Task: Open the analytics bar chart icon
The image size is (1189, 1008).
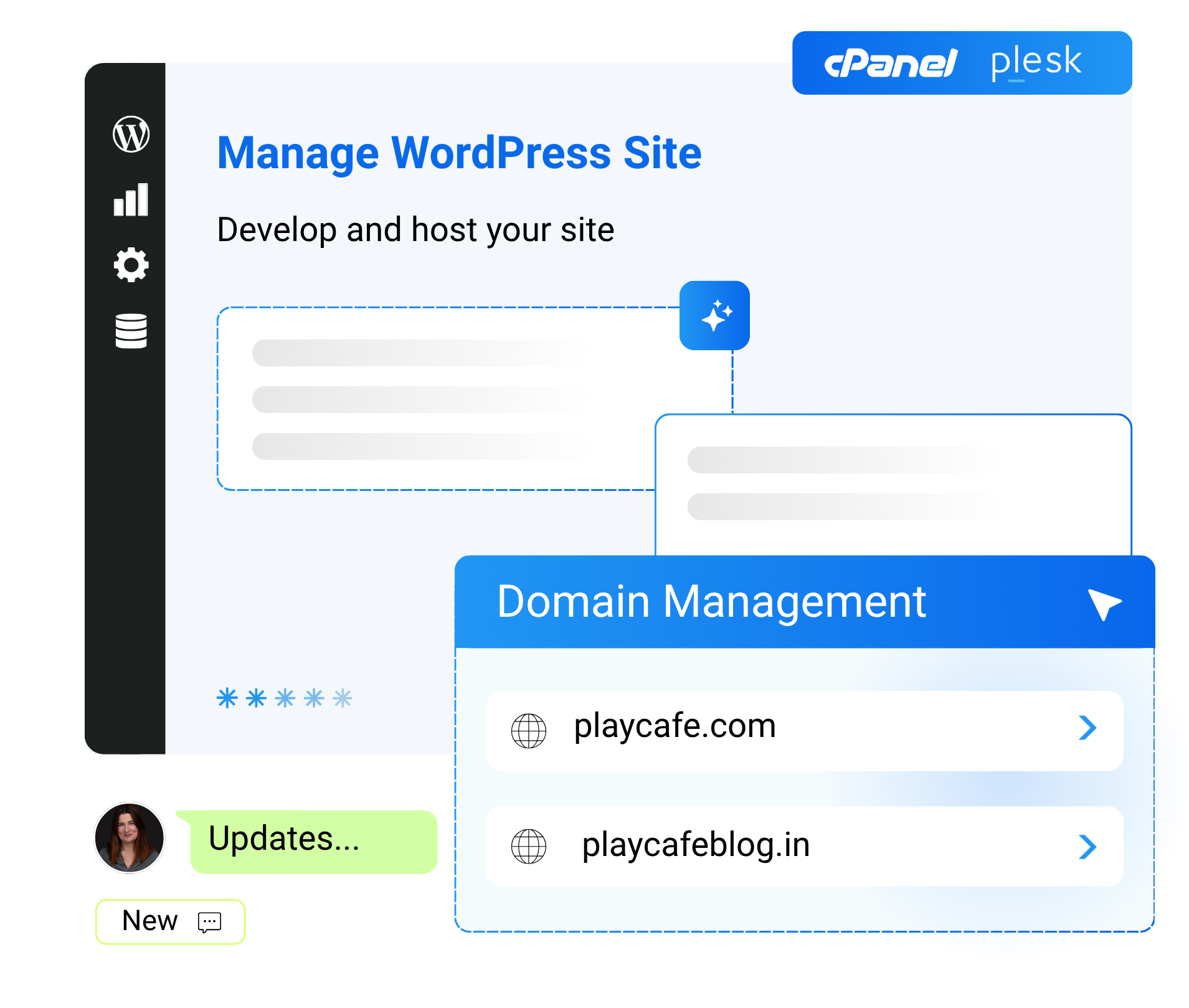Action: [130, 199]
